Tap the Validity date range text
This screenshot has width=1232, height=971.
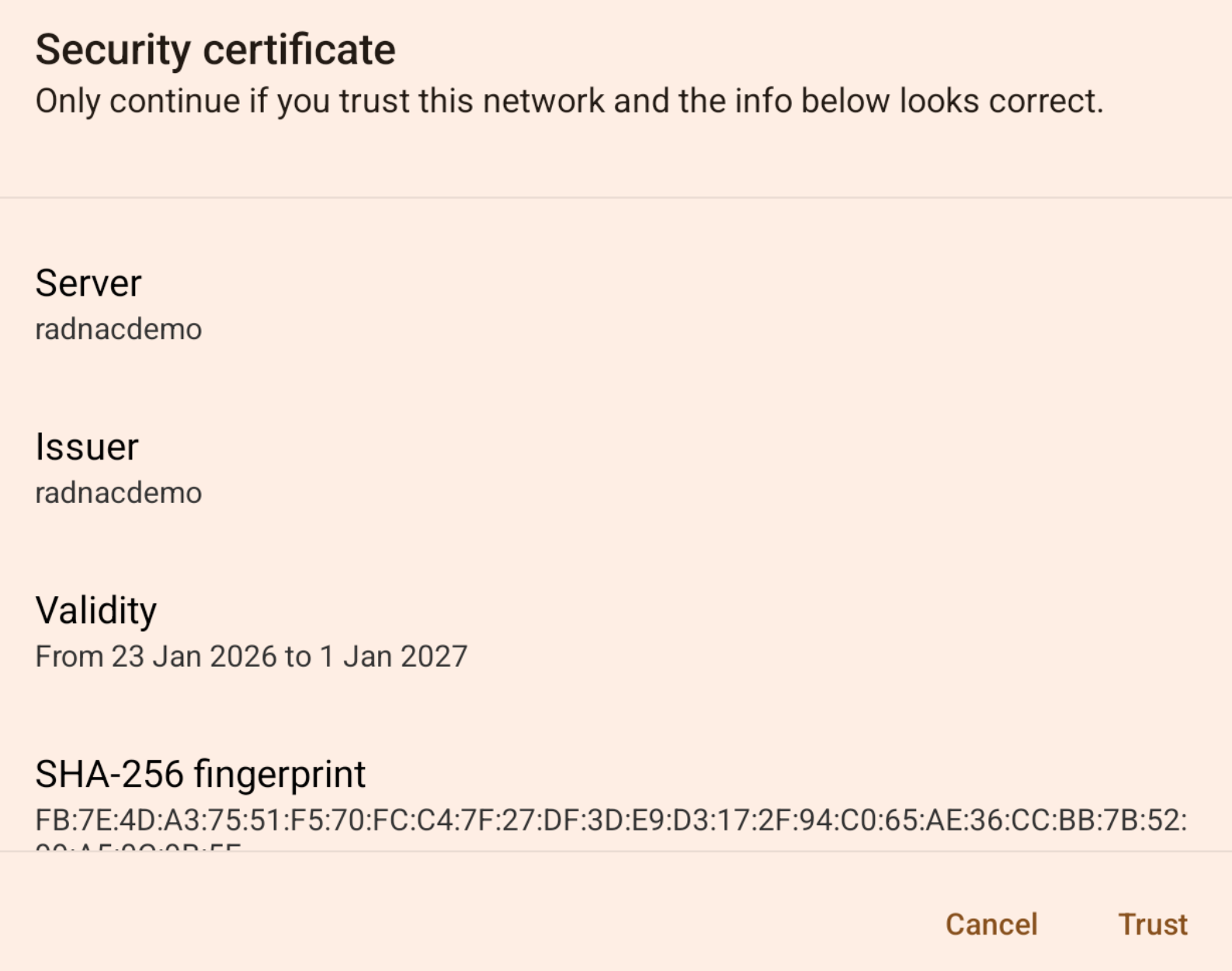point(251,656)
